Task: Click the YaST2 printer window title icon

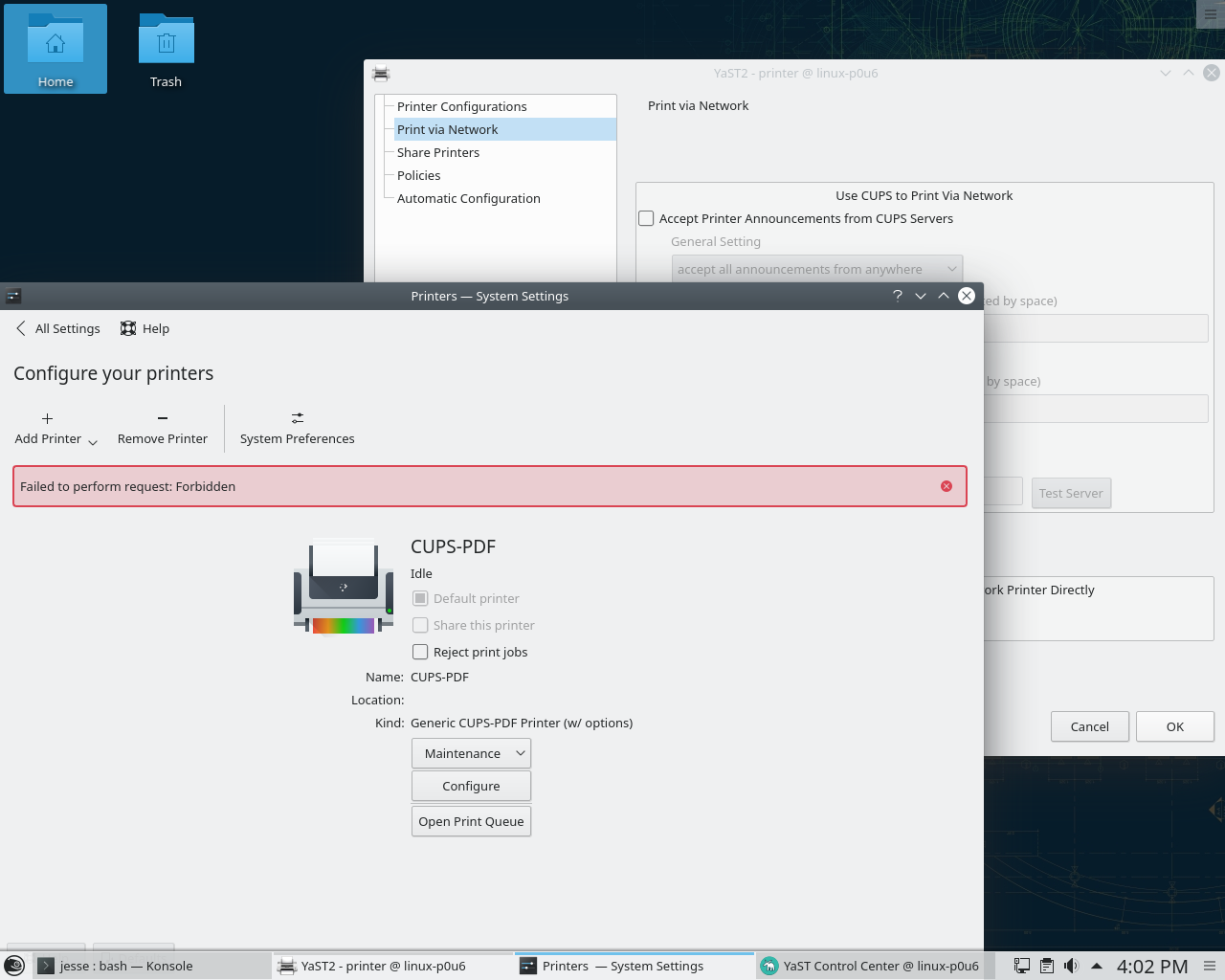Action: click(381, 73)
